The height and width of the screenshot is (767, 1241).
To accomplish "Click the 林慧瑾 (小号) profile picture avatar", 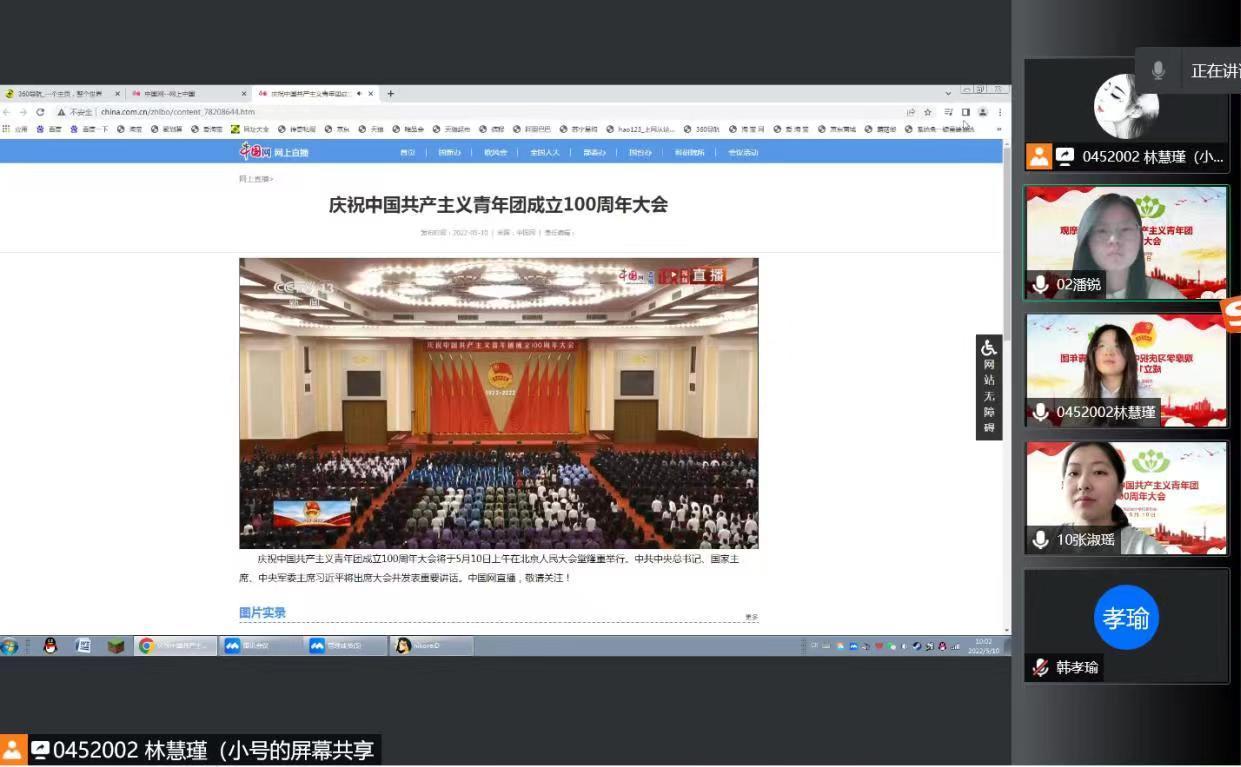I will (1126, 106).
